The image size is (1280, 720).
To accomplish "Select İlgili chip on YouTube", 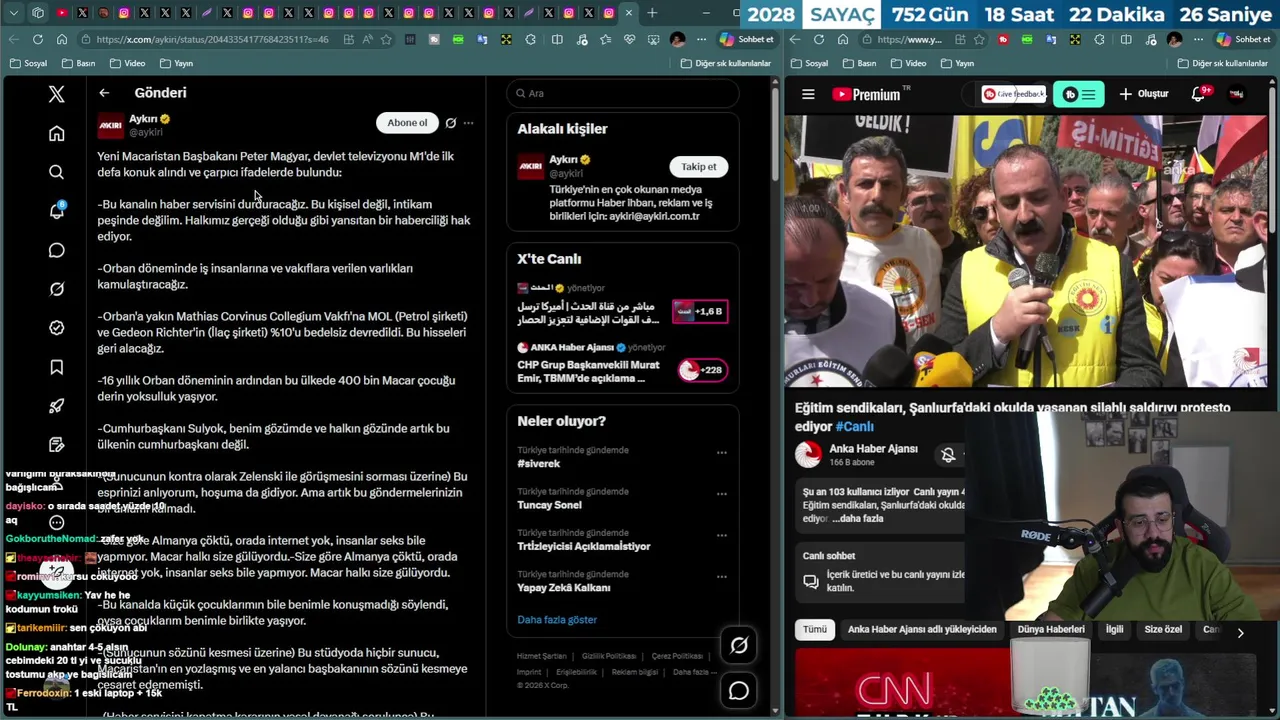I will tap(1114, 629).
